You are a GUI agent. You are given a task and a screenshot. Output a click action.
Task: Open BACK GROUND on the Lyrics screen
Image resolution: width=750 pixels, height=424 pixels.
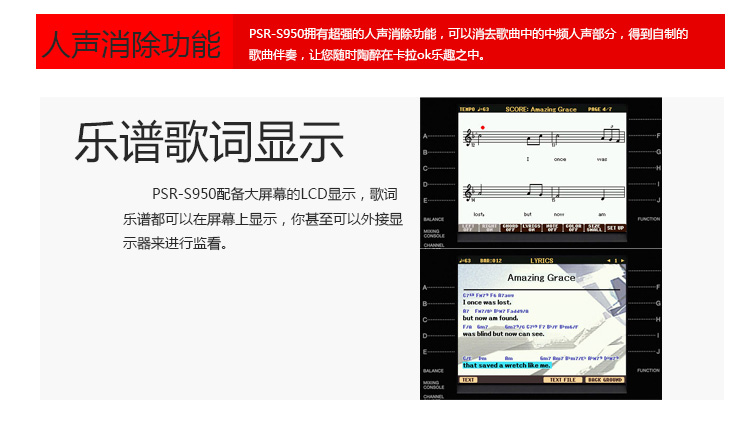[605, 379]
